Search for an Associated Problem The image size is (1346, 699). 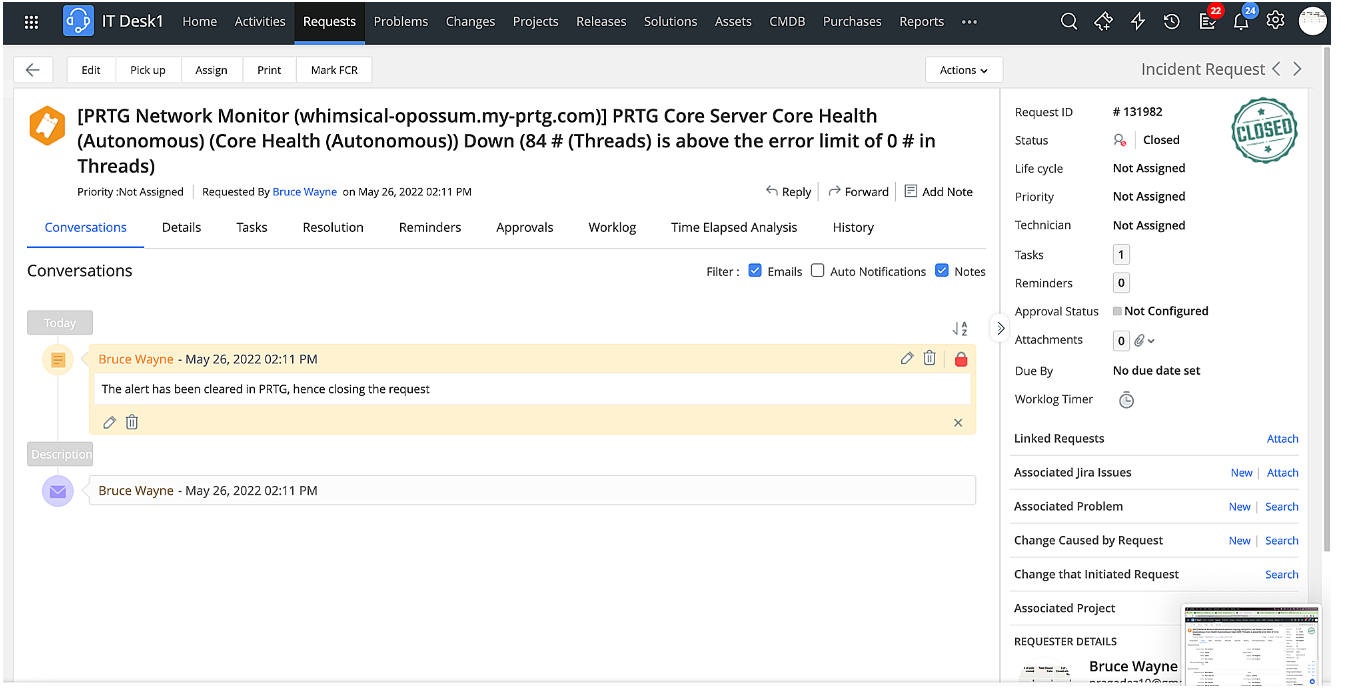click(x=1281, y=507)
